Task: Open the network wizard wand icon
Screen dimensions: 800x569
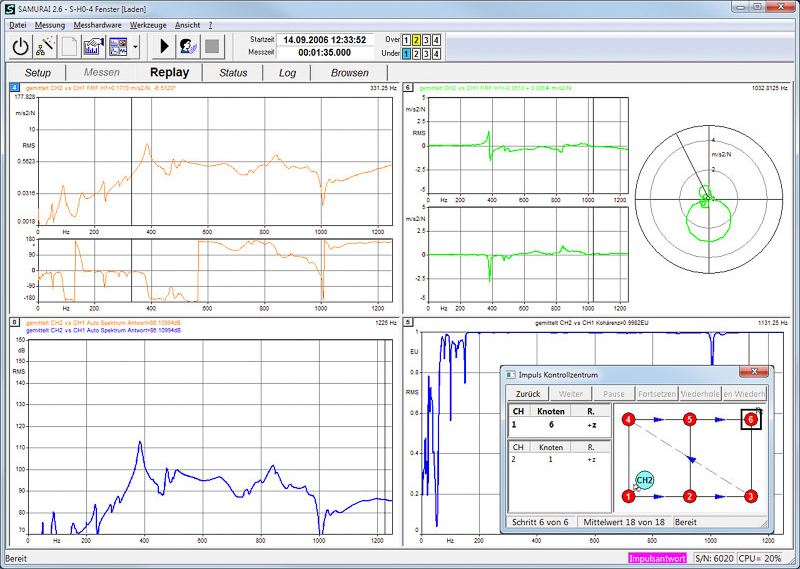Action: click(46, 45)
